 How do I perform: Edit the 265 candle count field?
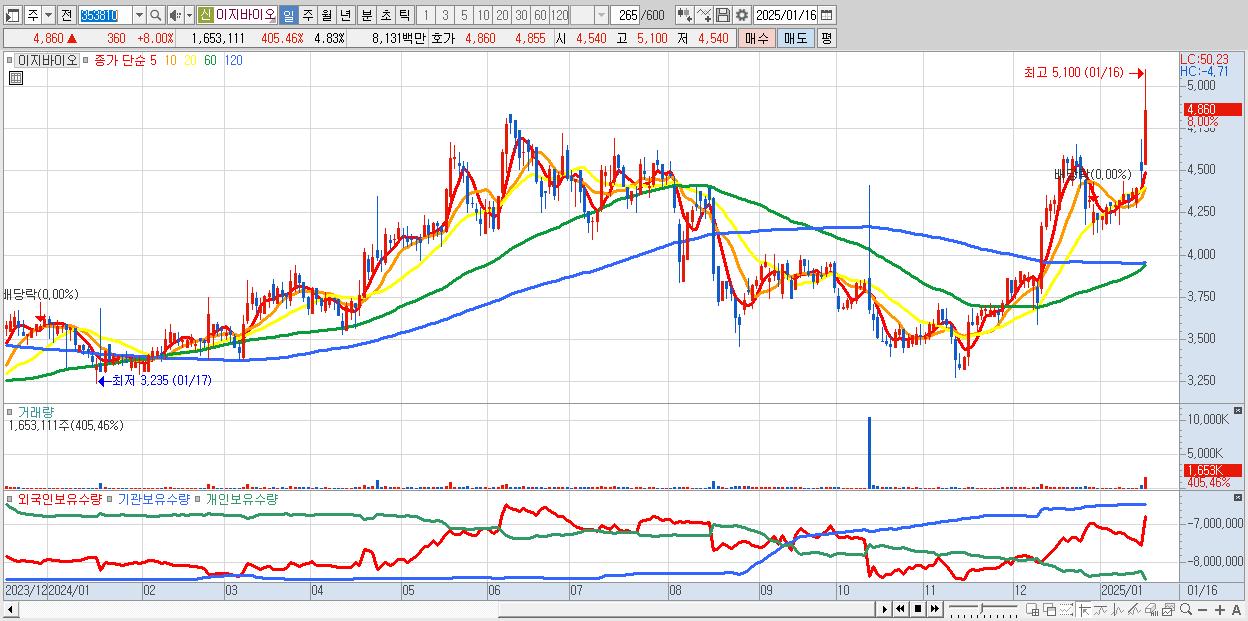[x=625, y=15]
